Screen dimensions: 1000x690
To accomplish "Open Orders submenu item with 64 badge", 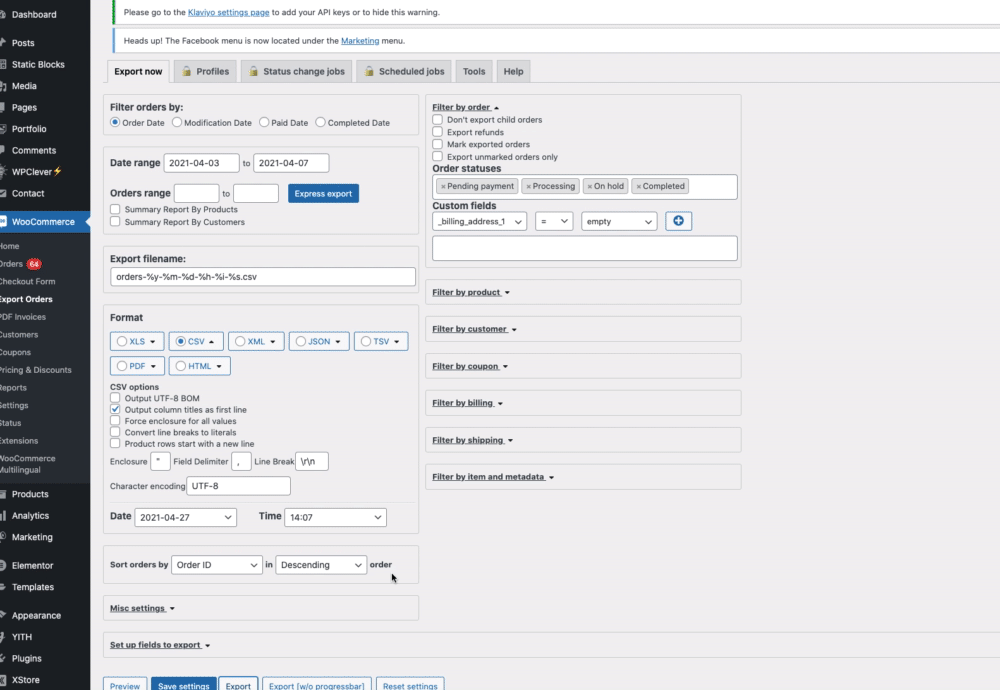I will click(x=20, y=263).
